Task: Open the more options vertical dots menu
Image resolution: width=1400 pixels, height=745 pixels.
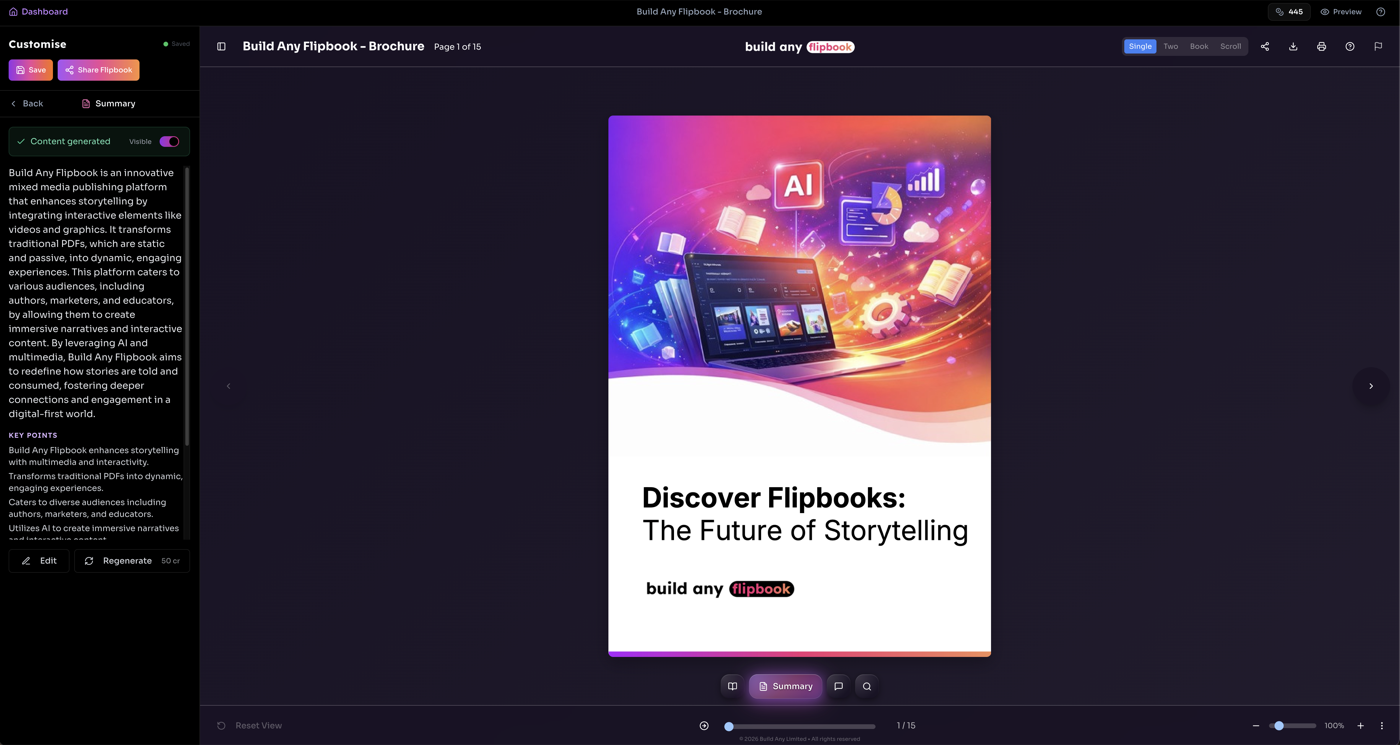Action: pyautogui.click(x=1382, y=726)
